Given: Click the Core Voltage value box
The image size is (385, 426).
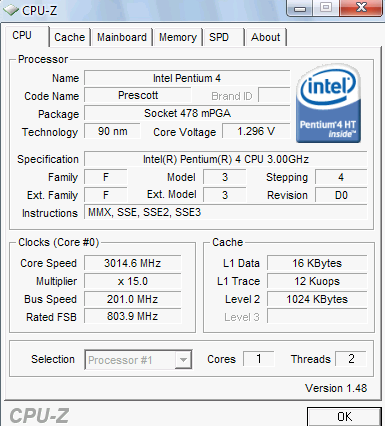Looking at the screenshot, I should pyautogui.click(x=256, y=131).
